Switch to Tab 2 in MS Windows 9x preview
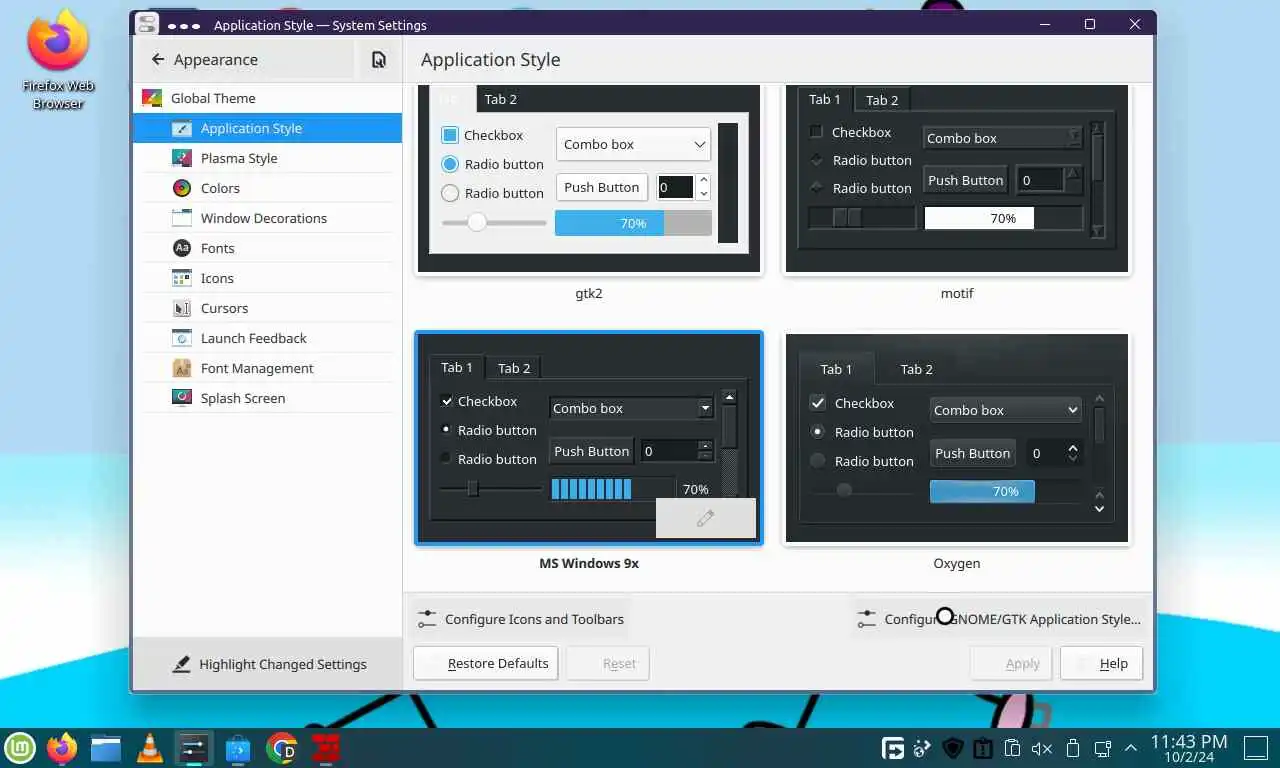The image size is (1280, 768). point(514,368)
